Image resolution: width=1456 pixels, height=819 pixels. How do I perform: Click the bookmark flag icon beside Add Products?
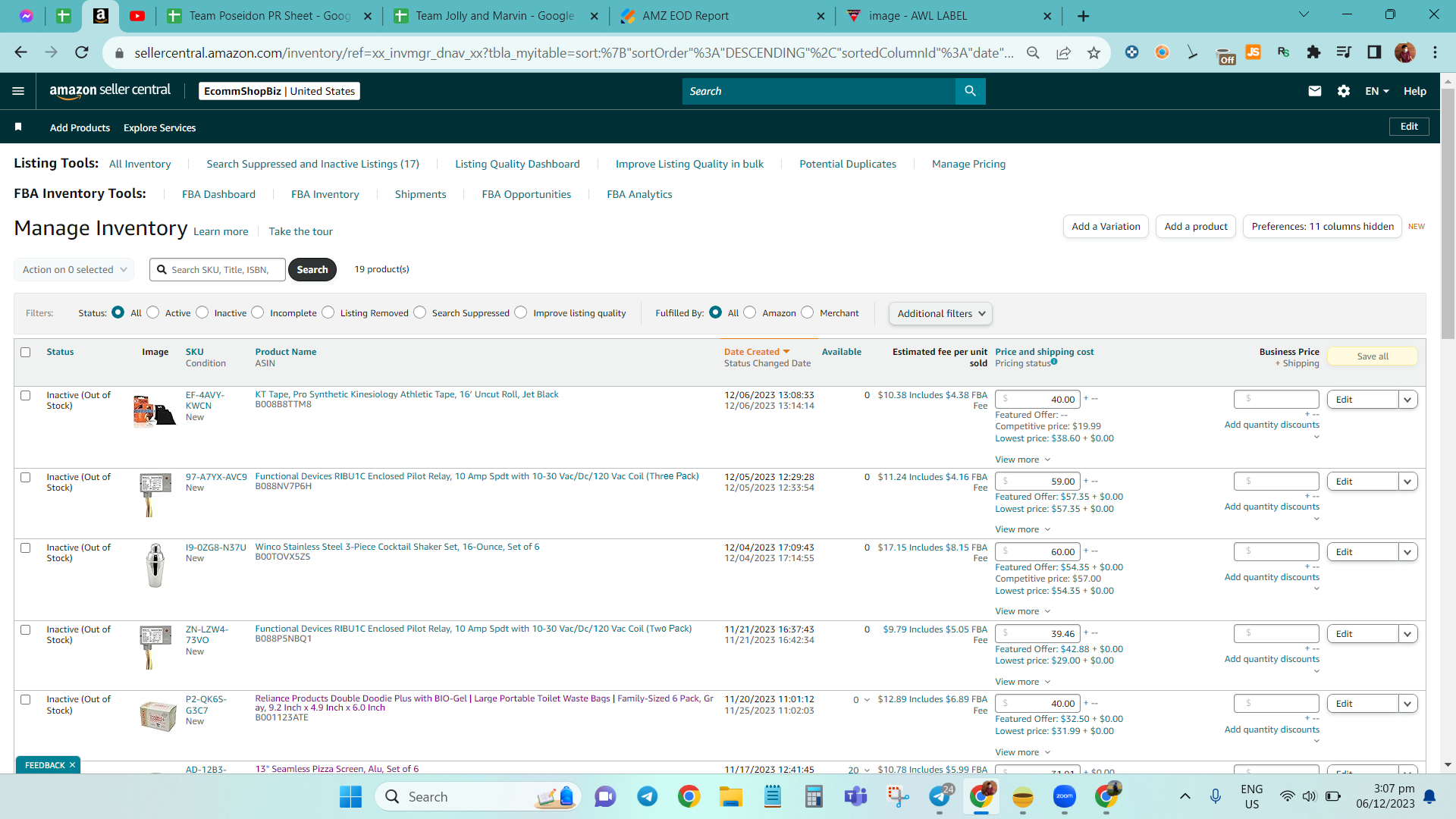point(18,127)
